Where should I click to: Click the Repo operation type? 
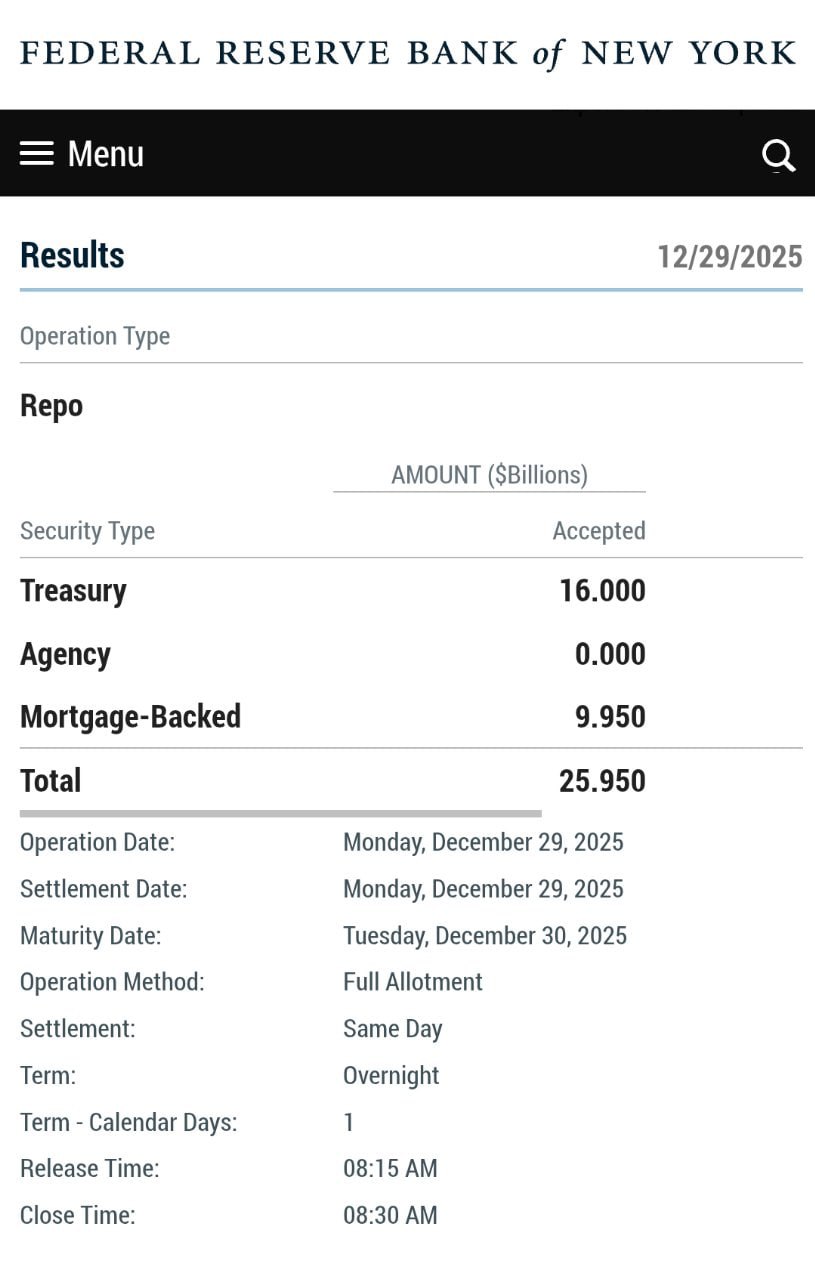(51, 406)
